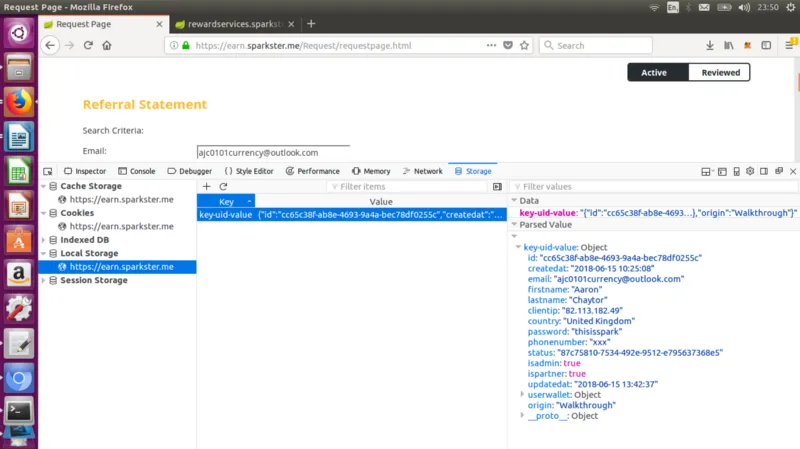Expand the __proto__ Object node
This screenshot has height=449, width=800.
pyautogui.click(x=522, y=415)
